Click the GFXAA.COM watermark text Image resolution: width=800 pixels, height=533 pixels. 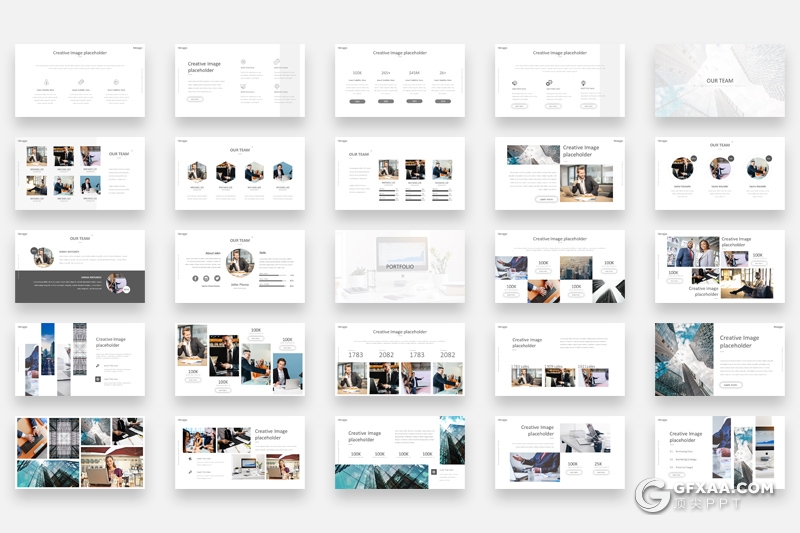pos(724,489)
